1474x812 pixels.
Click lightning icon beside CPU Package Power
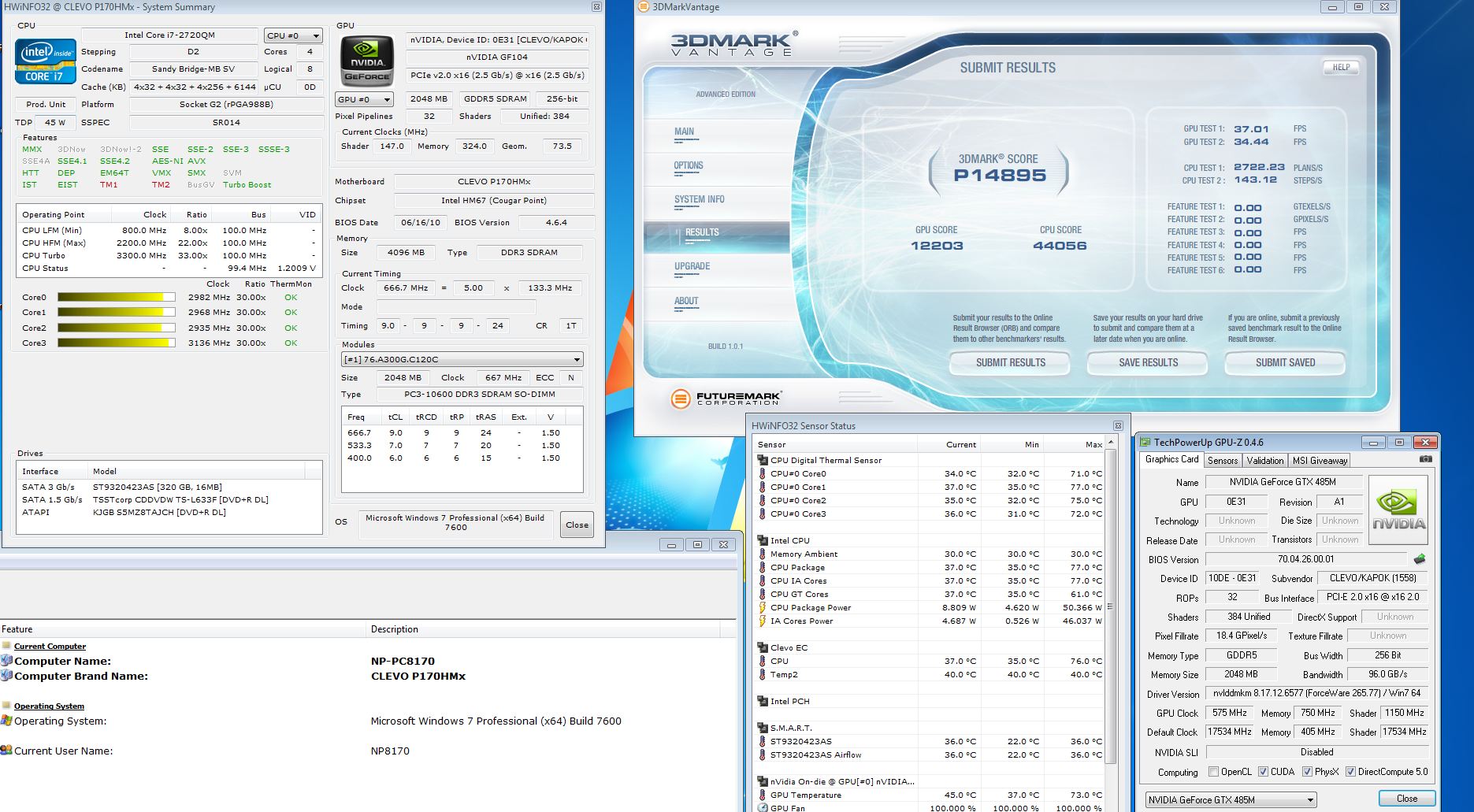(763, 608)
